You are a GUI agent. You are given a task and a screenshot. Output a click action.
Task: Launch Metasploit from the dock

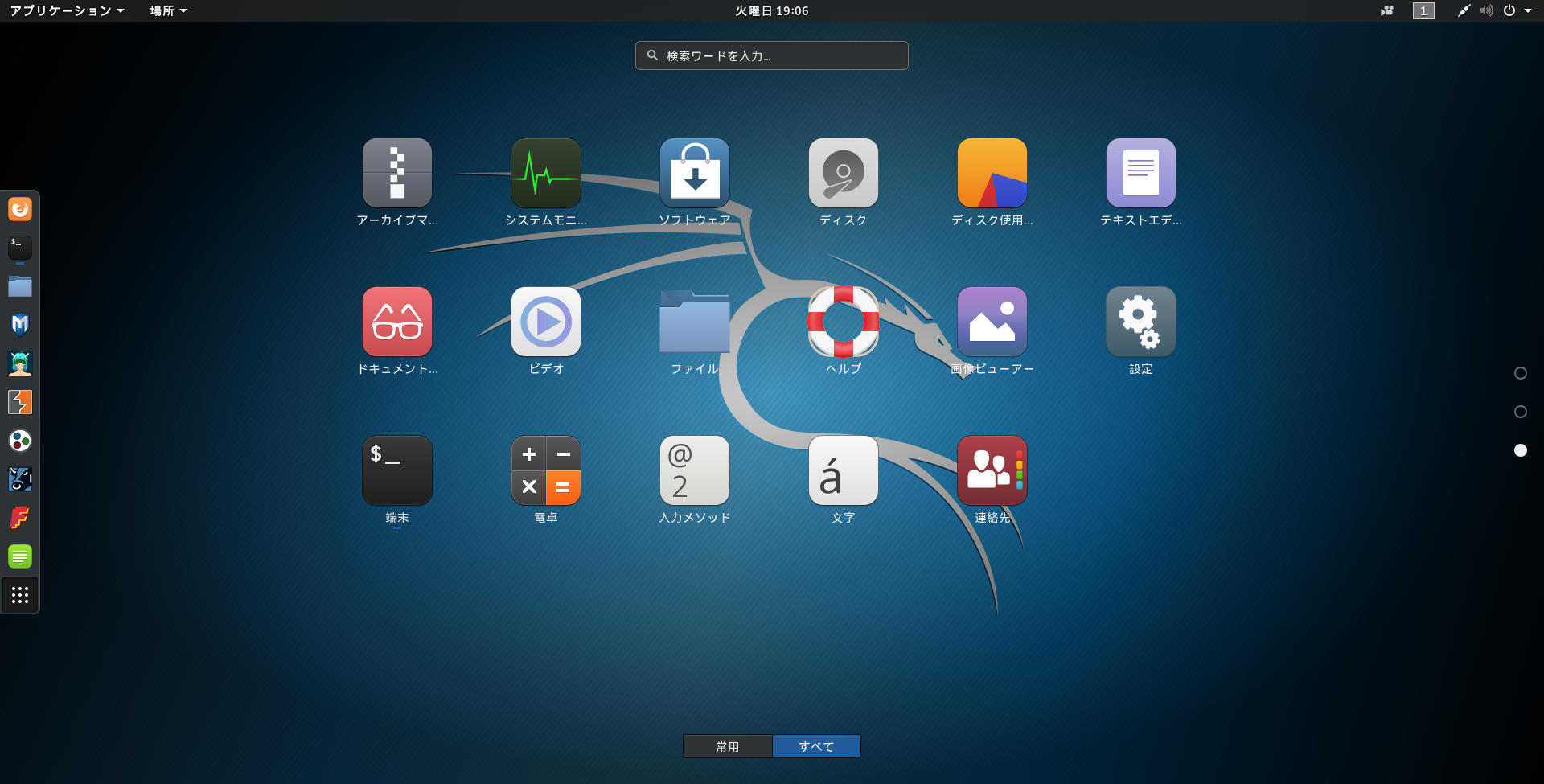point(20,325)
